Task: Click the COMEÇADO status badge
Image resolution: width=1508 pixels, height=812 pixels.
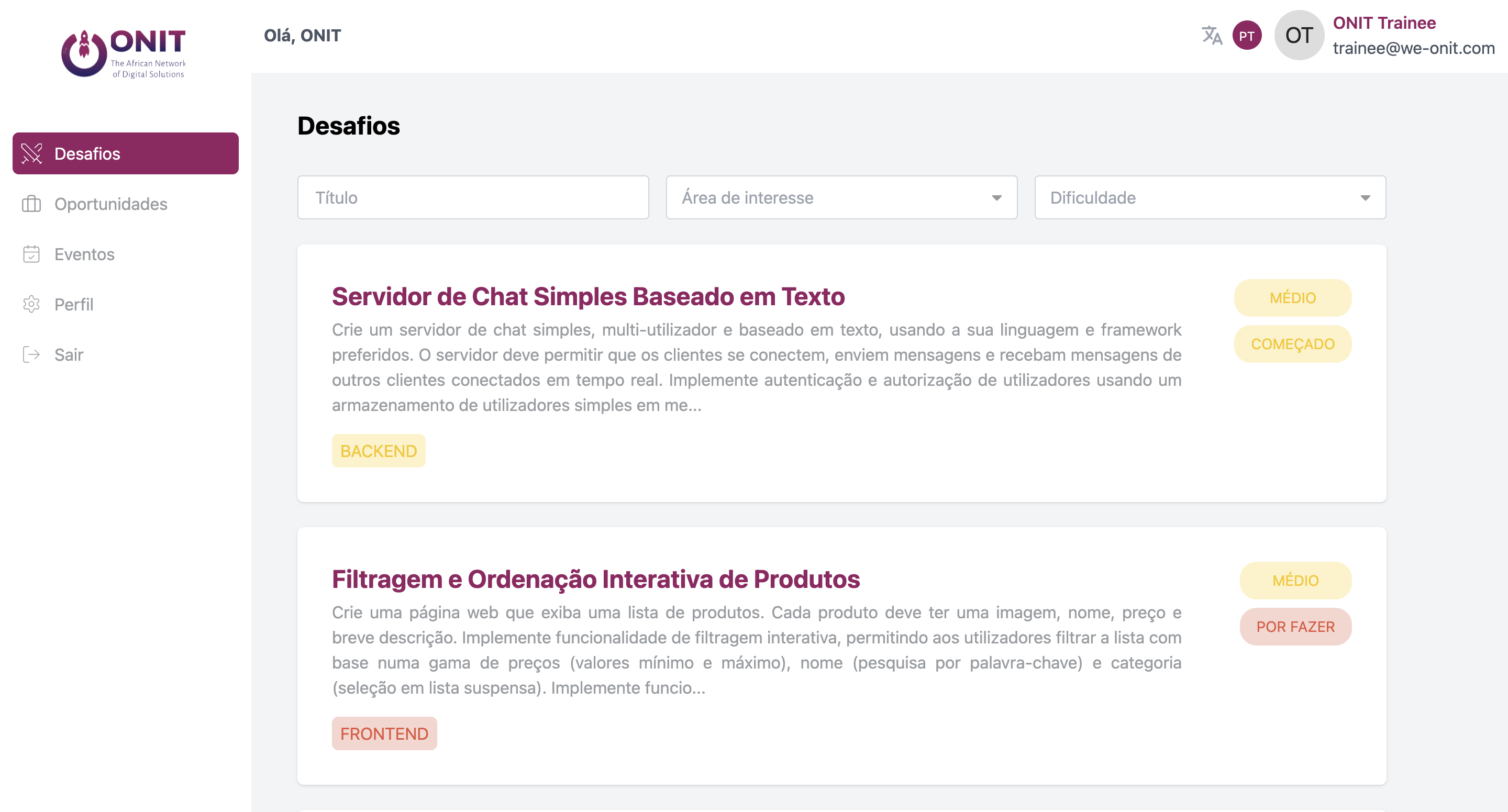Action: (1293, 343)
